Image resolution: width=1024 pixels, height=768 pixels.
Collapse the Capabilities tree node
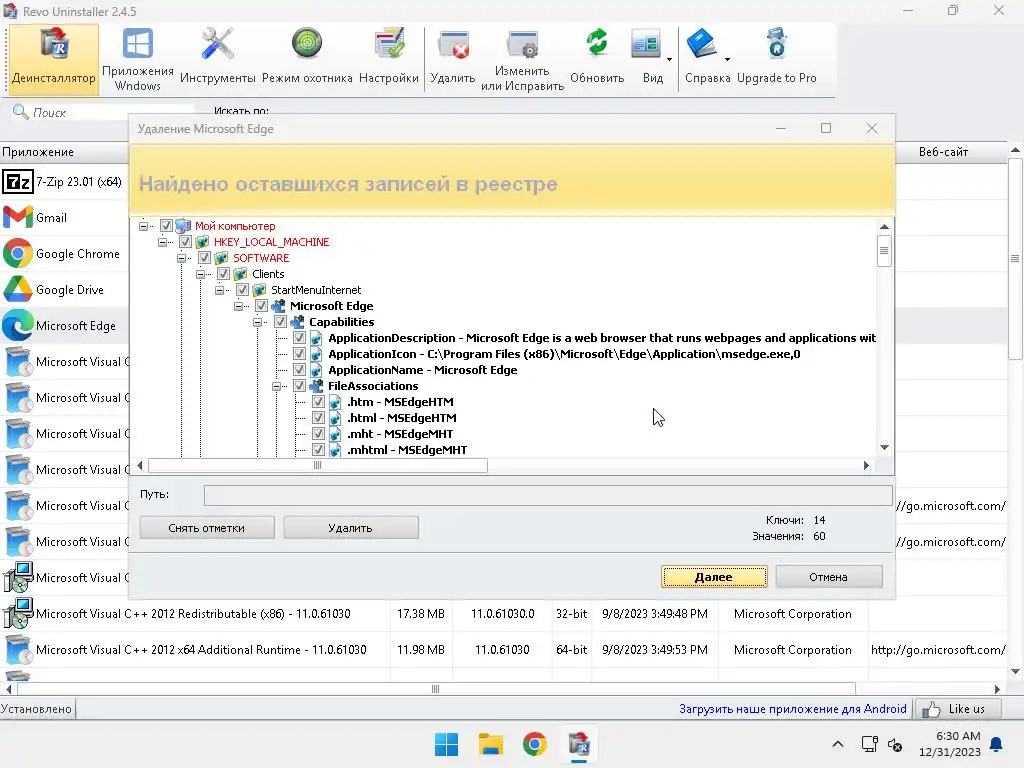click(x=257, y=322)
